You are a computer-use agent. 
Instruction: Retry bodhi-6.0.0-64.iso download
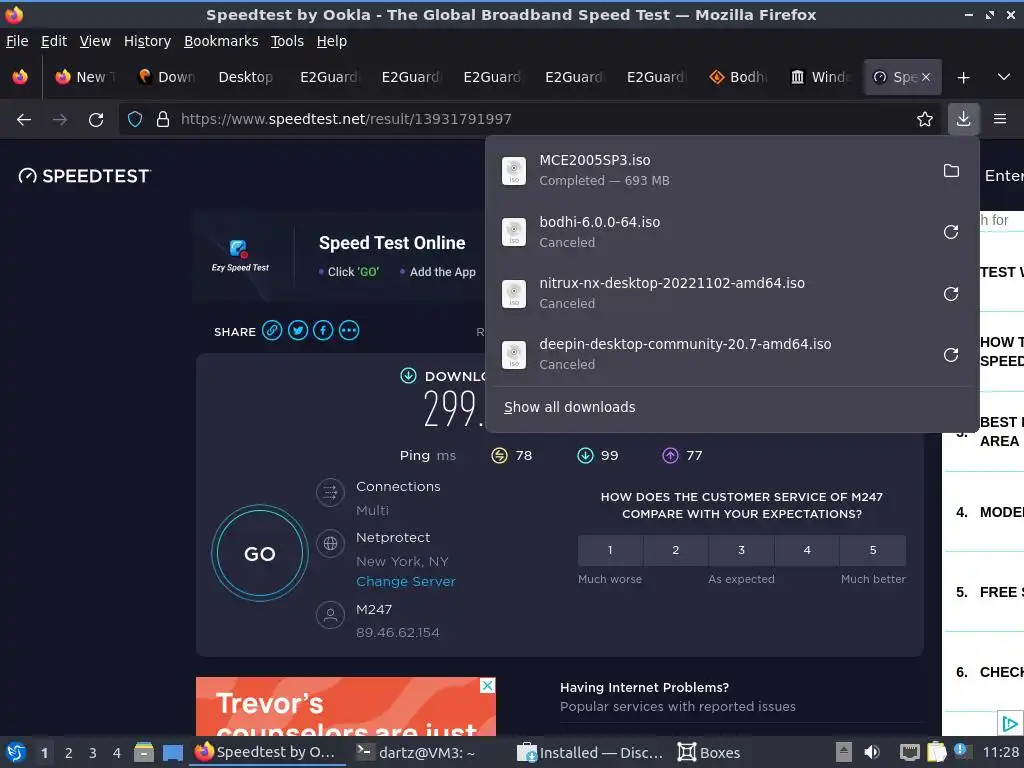tap(952, 232)
